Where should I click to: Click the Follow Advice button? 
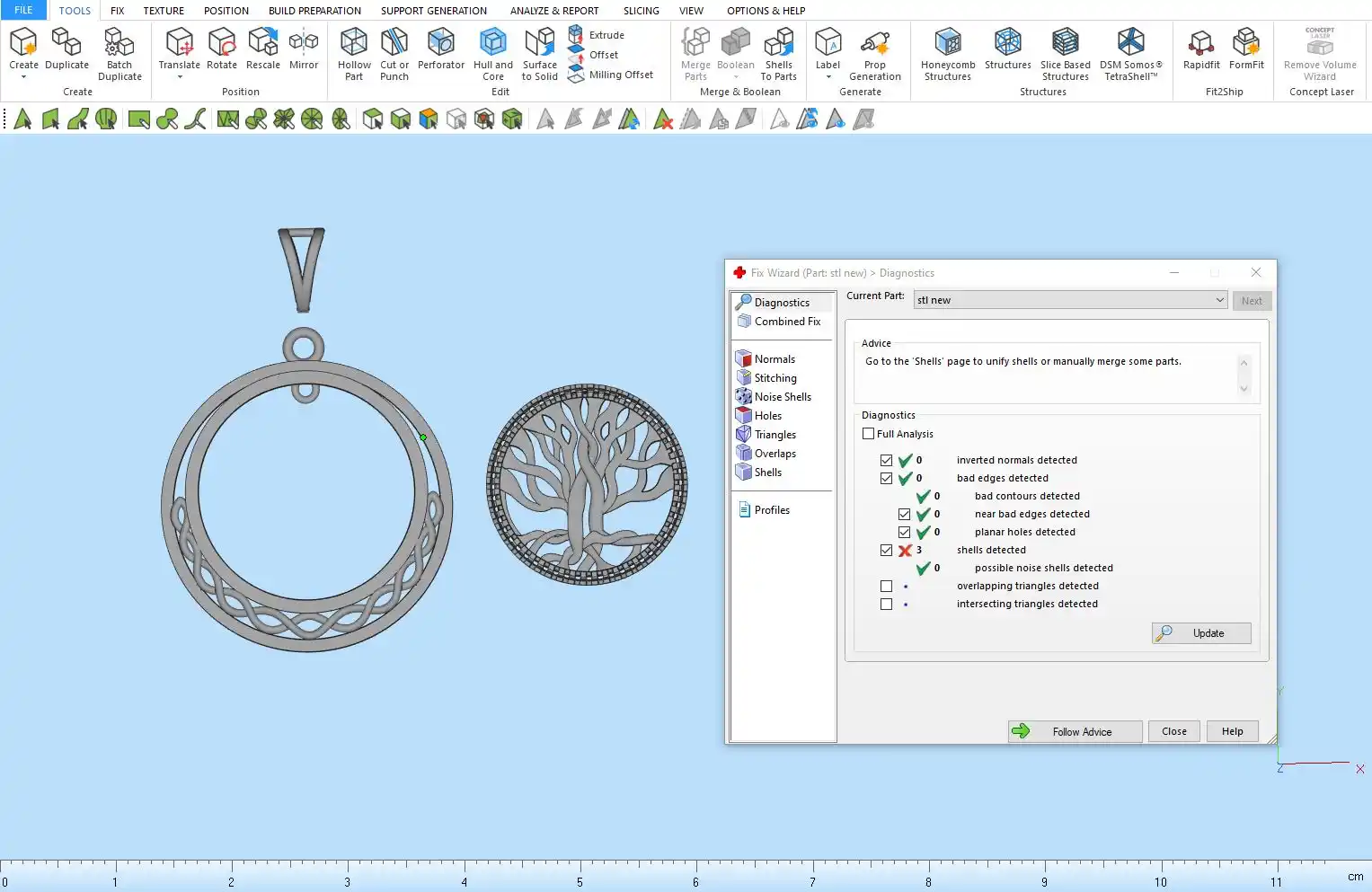coord(1075,732)
